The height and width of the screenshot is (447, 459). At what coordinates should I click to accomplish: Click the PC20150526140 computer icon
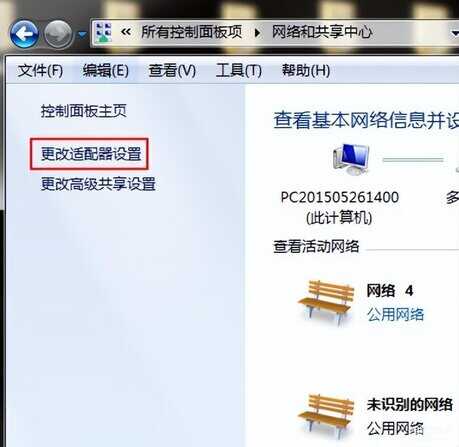(351, 160)
